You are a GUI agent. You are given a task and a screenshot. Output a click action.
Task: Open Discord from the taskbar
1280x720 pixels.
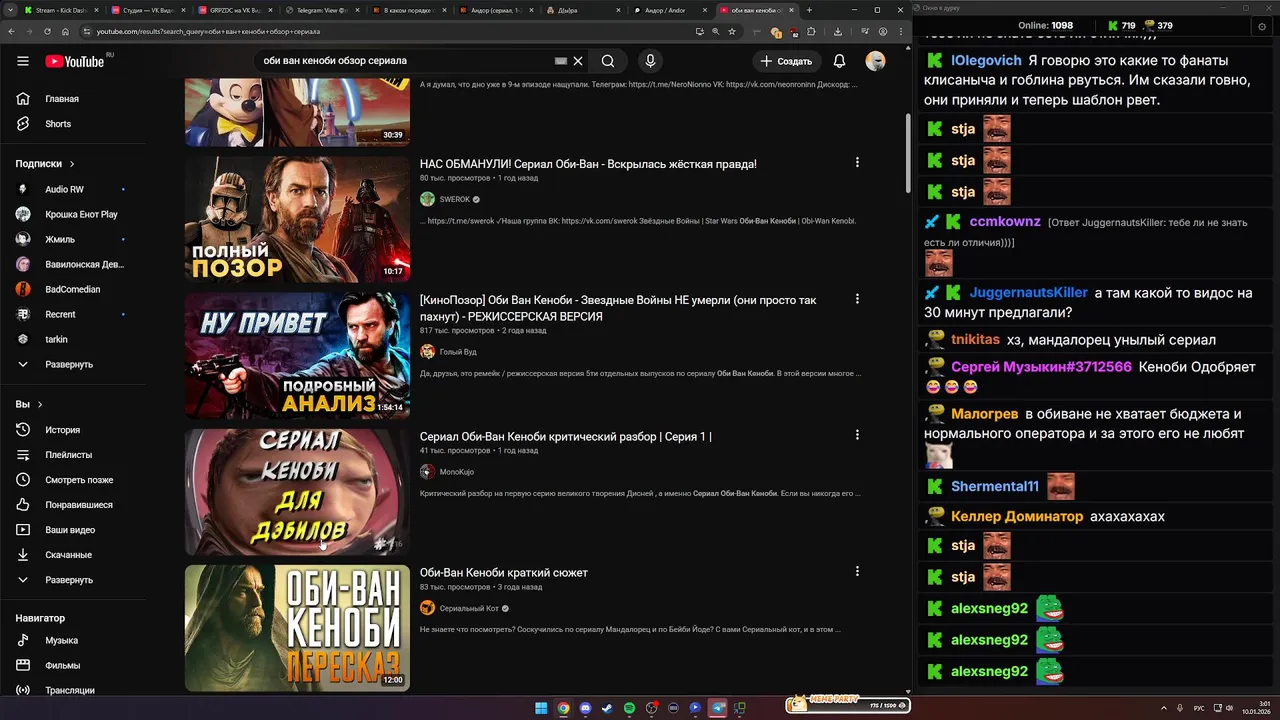pyautogui.click(x=585, y=708)
